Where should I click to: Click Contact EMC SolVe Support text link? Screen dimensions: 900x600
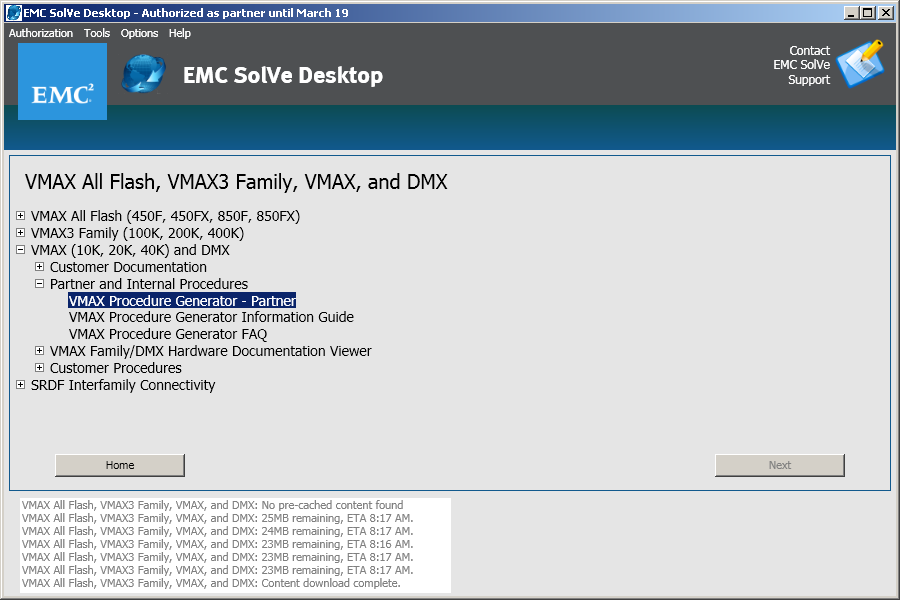[x=802, y=65]
